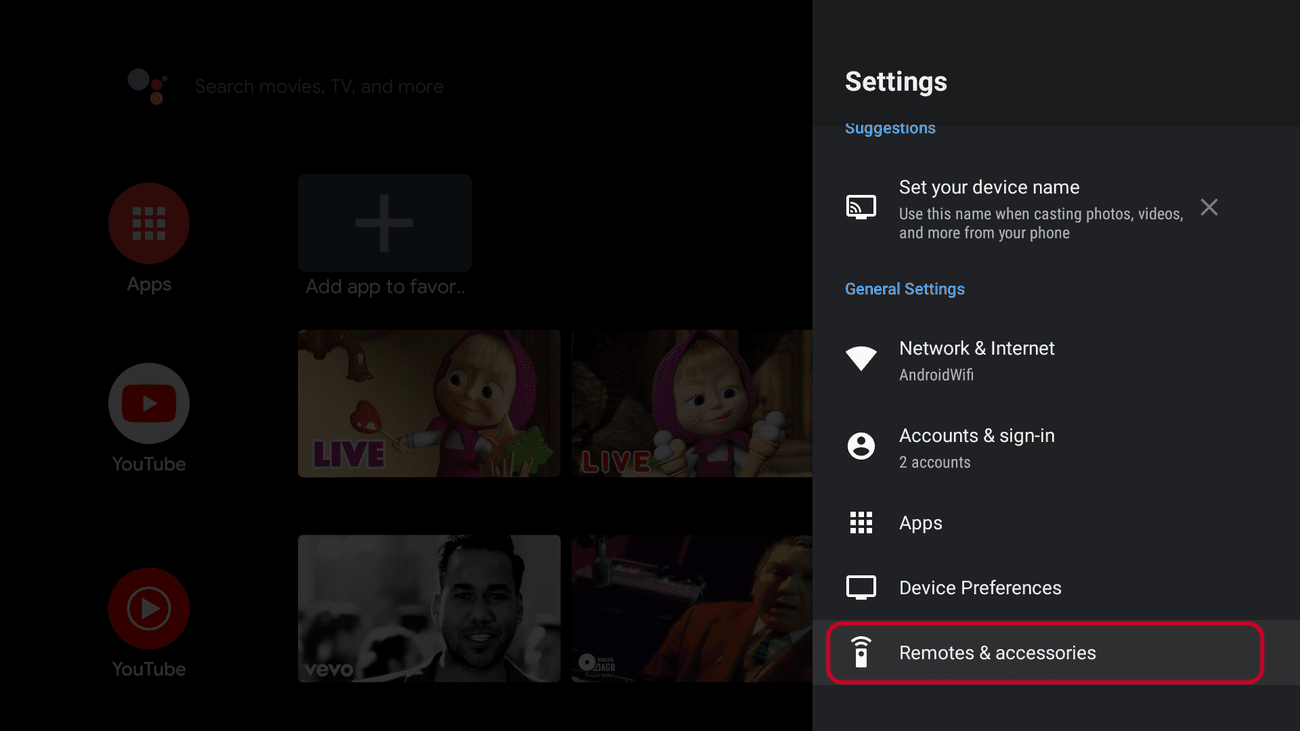Image resolution: width=1300 pixels, height=731 pixels.
Task: Click the cast icon beside Set your device name
Action: 861,207
